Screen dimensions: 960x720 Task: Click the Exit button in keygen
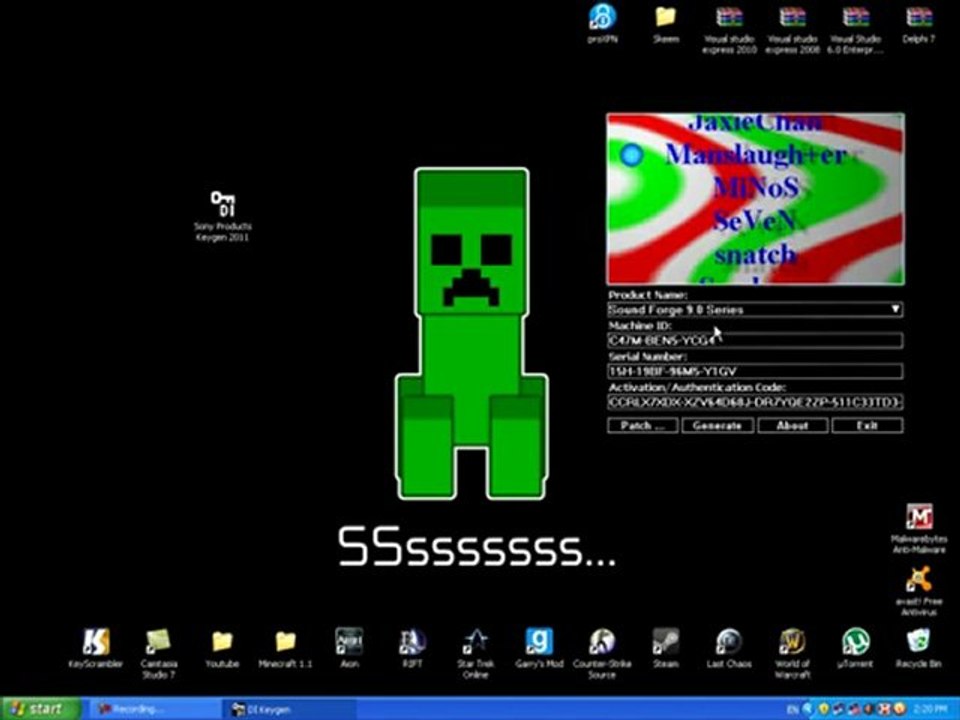tap(868, 425)
